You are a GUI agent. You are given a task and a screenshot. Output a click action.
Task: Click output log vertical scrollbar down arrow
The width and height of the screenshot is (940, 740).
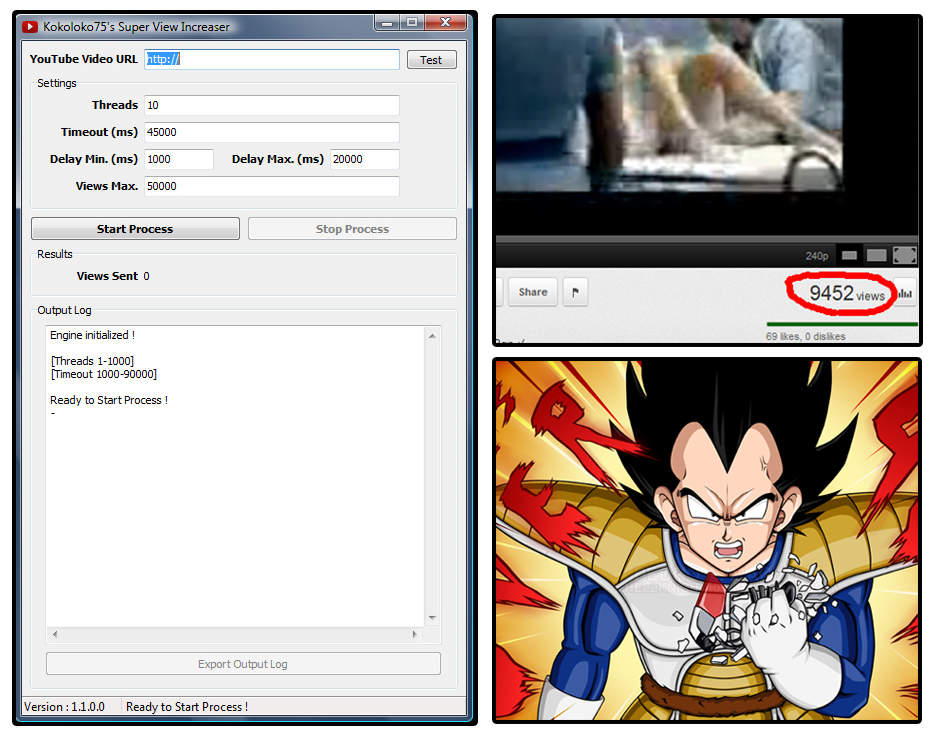[x=432, y=618]
